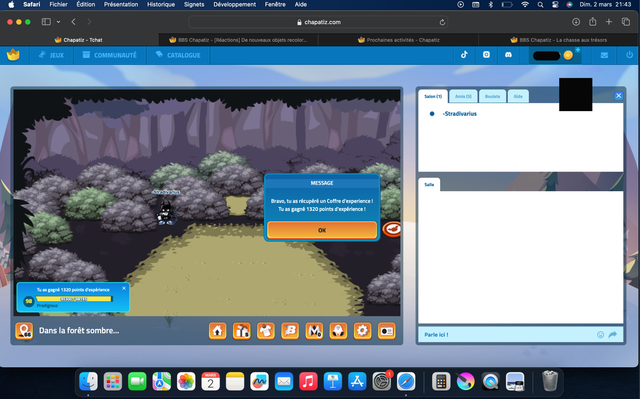
Task: Open the map location icon
Action: [24, 331]
